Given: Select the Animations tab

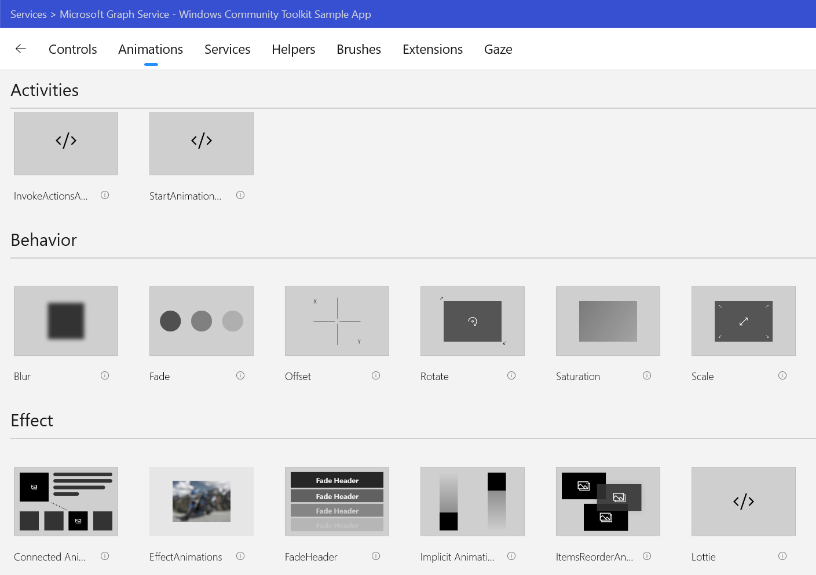Looking at the screenshot, I should pos(150,49).
